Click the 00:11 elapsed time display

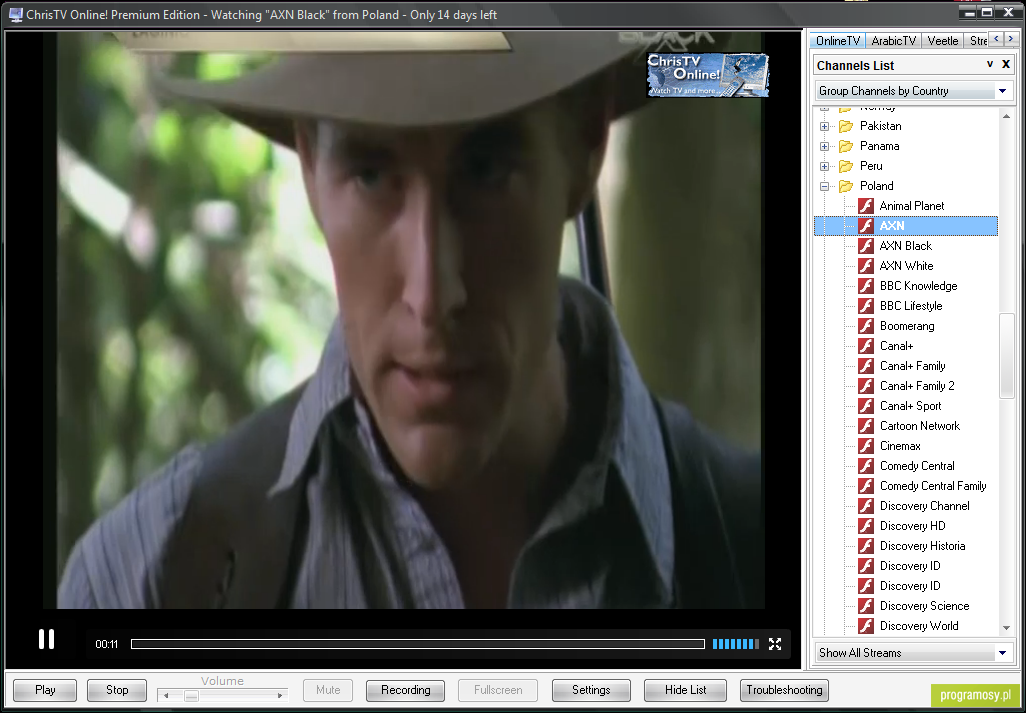tap(107, 644)
